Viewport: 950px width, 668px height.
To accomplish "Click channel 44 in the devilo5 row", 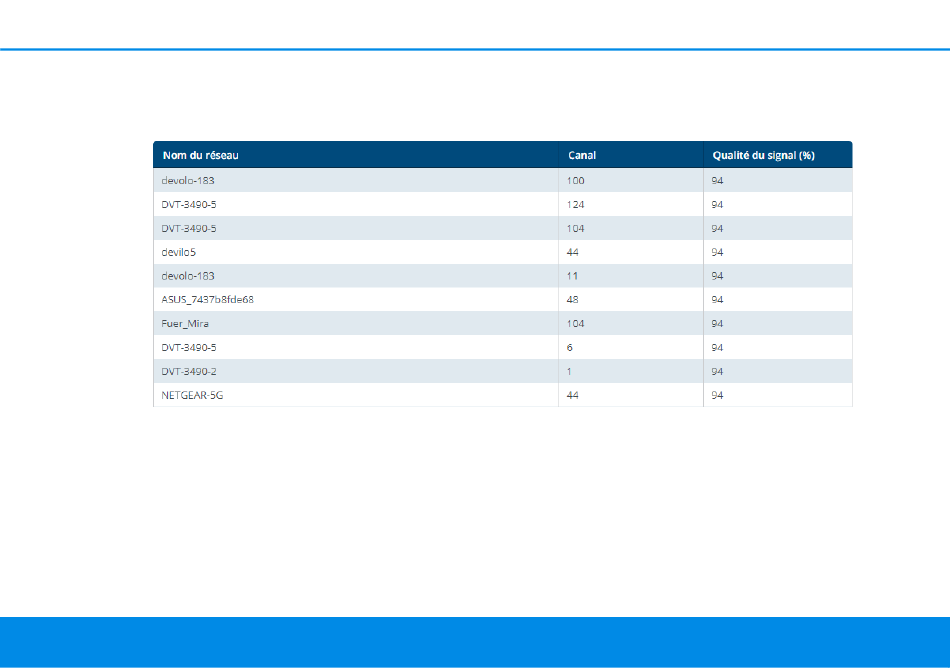I will (x=573, y=252).
